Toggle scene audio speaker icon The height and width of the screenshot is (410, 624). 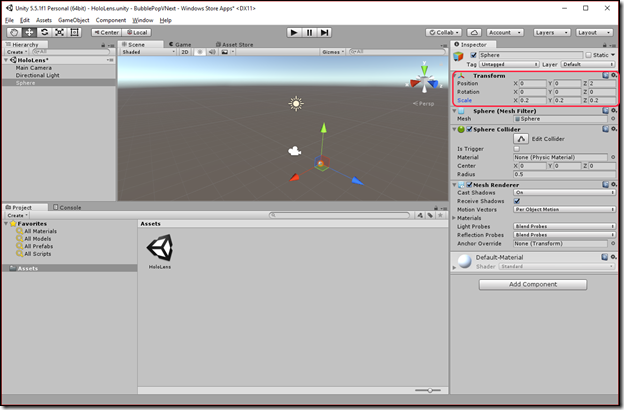click(212, 52)
